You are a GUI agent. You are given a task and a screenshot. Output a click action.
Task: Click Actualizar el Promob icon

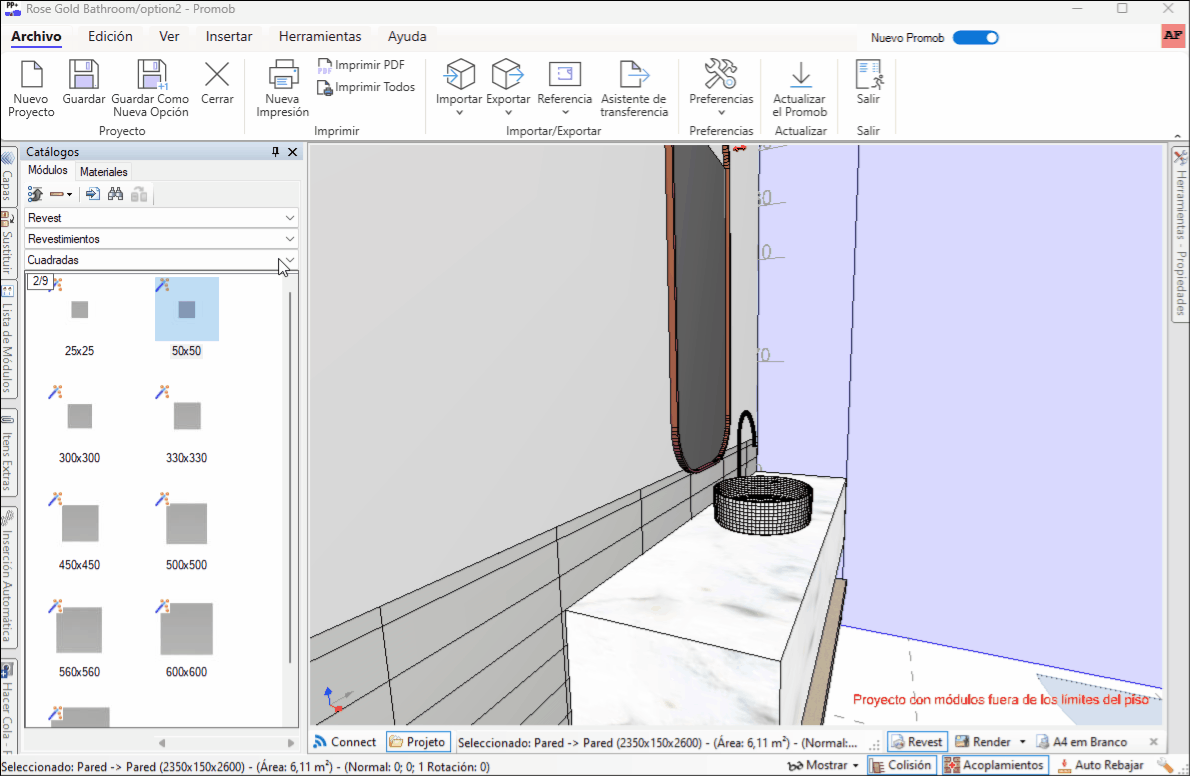(799, 76)
